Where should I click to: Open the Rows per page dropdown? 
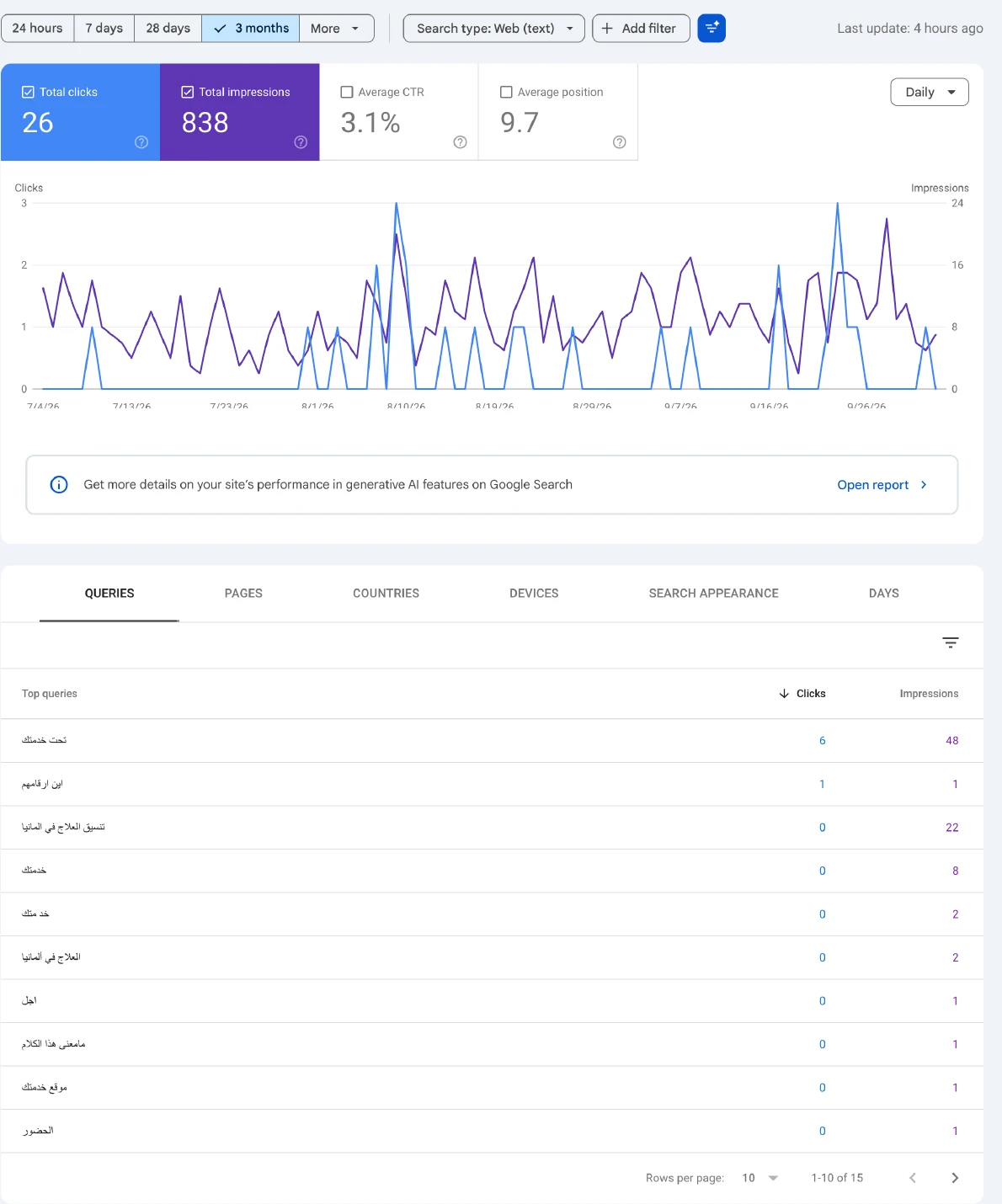coord(760,1178)
